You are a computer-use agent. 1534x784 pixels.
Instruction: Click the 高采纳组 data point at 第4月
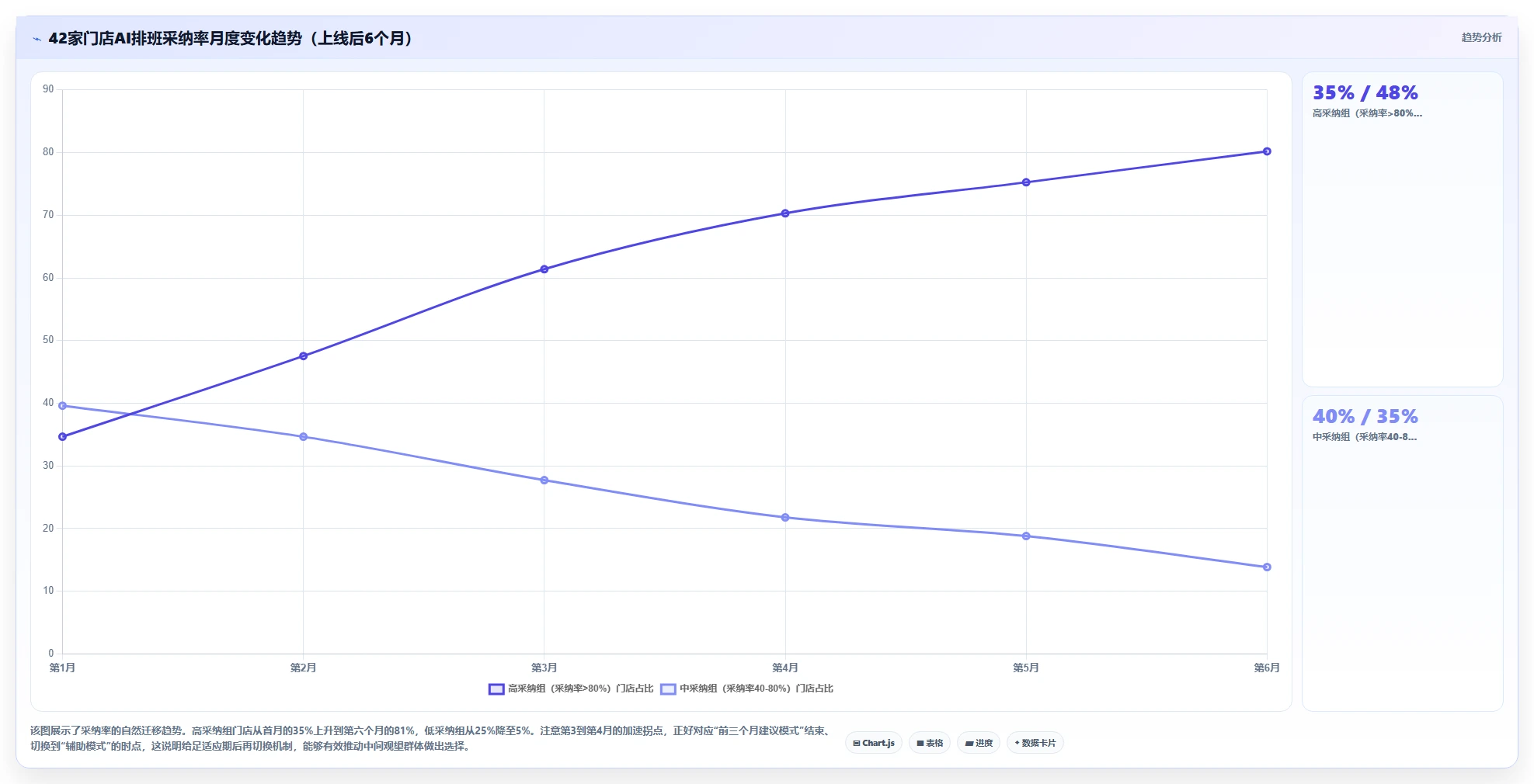click(785, 213)
